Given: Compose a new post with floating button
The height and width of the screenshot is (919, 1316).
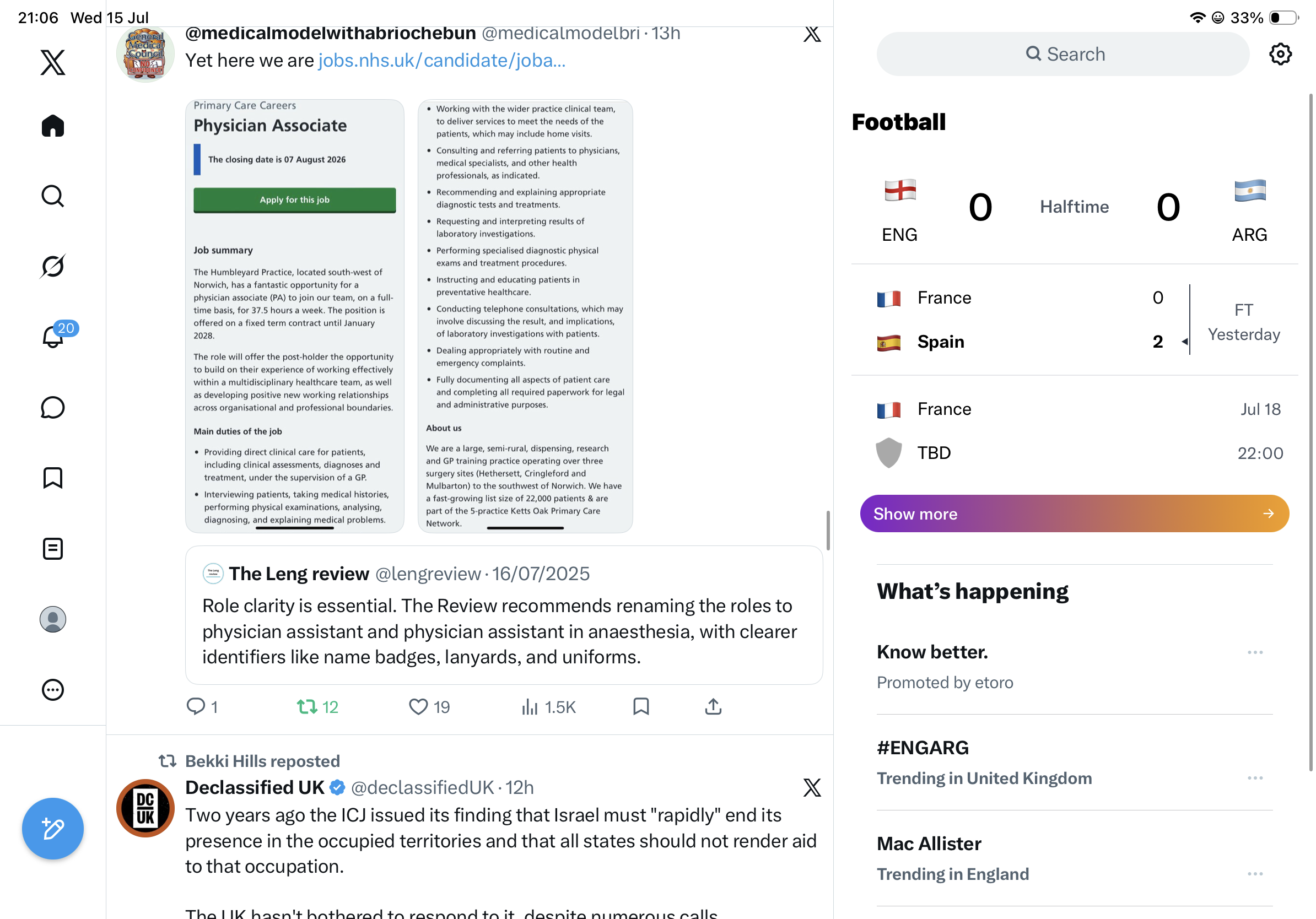Looking at the screenshot, I should (x=53, y=829).
